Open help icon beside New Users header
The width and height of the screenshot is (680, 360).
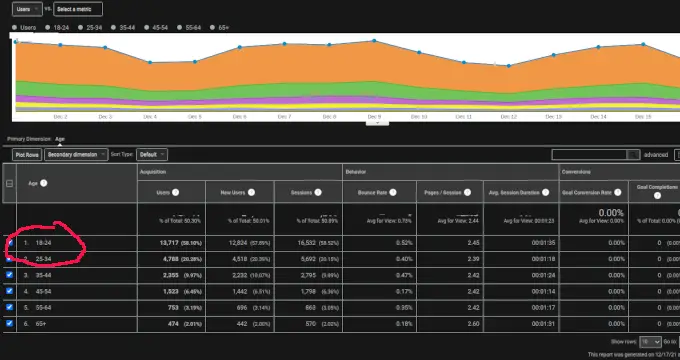251,192
